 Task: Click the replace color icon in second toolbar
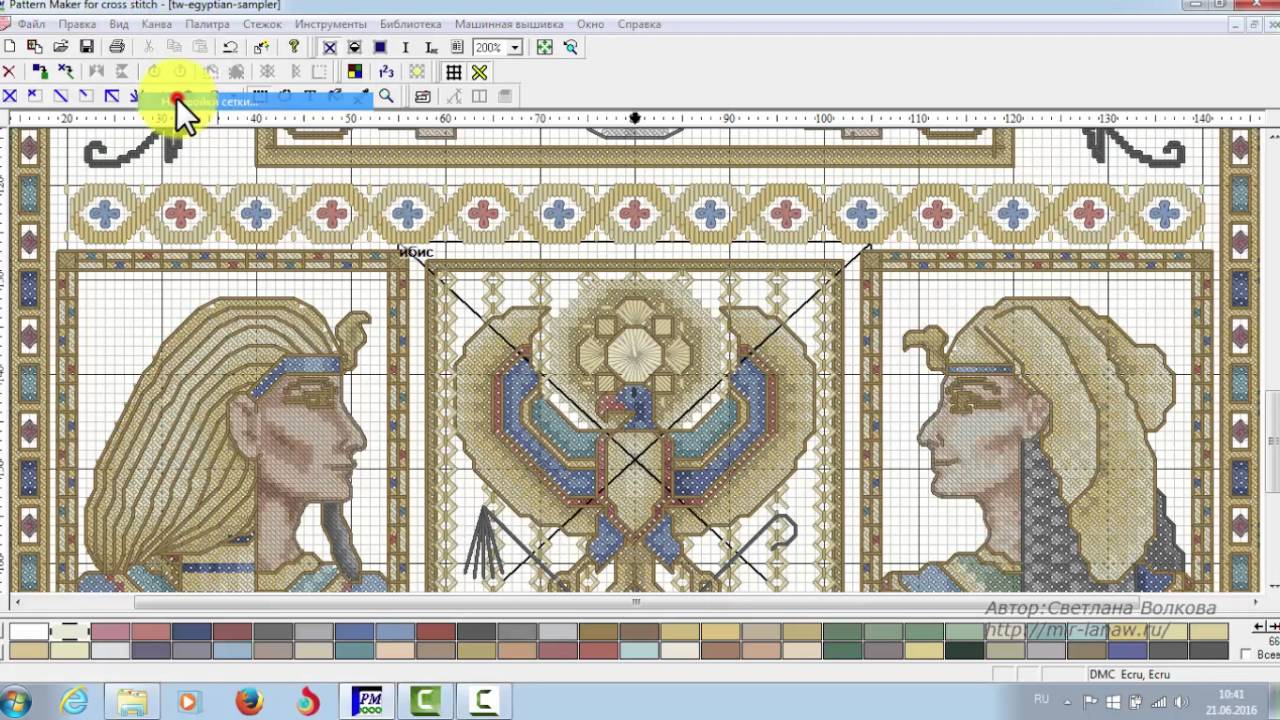[x=40, y=71]
